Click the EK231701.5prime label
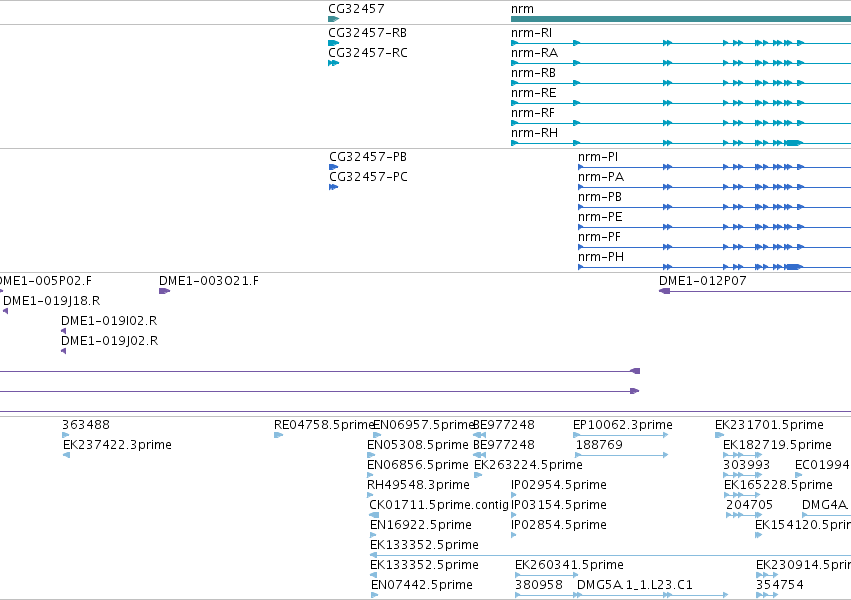851x600 pixels. tap(769, 425)
